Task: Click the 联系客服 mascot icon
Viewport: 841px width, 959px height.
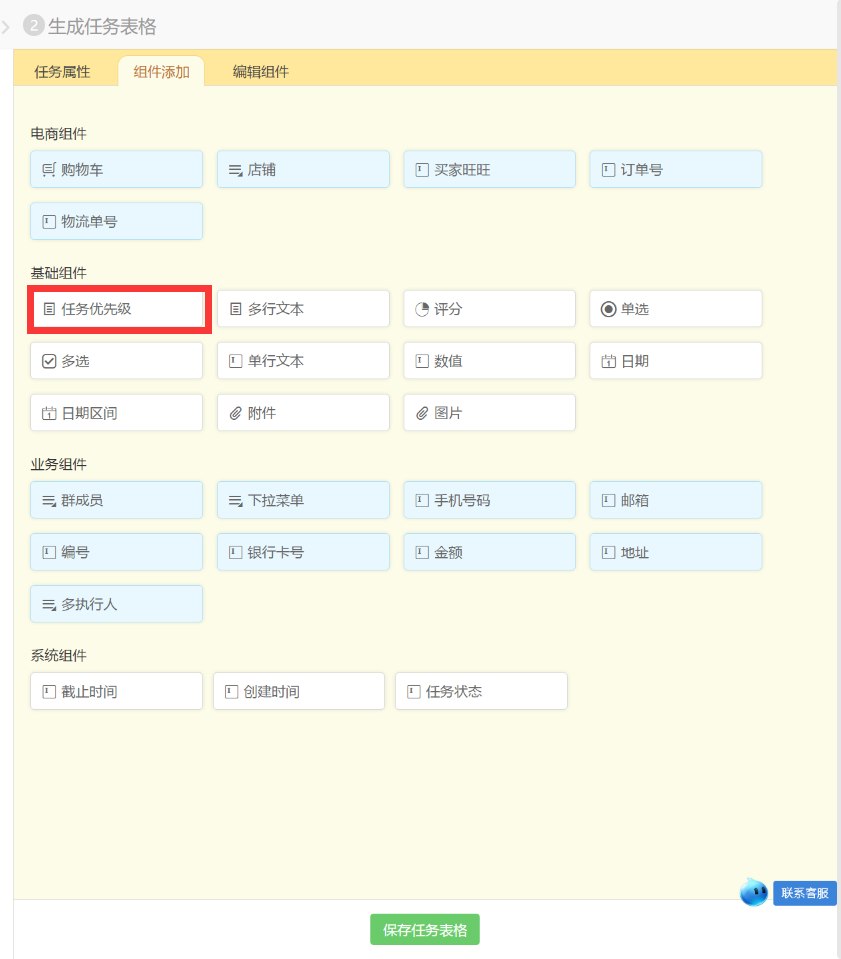Action: coord(754,892)
